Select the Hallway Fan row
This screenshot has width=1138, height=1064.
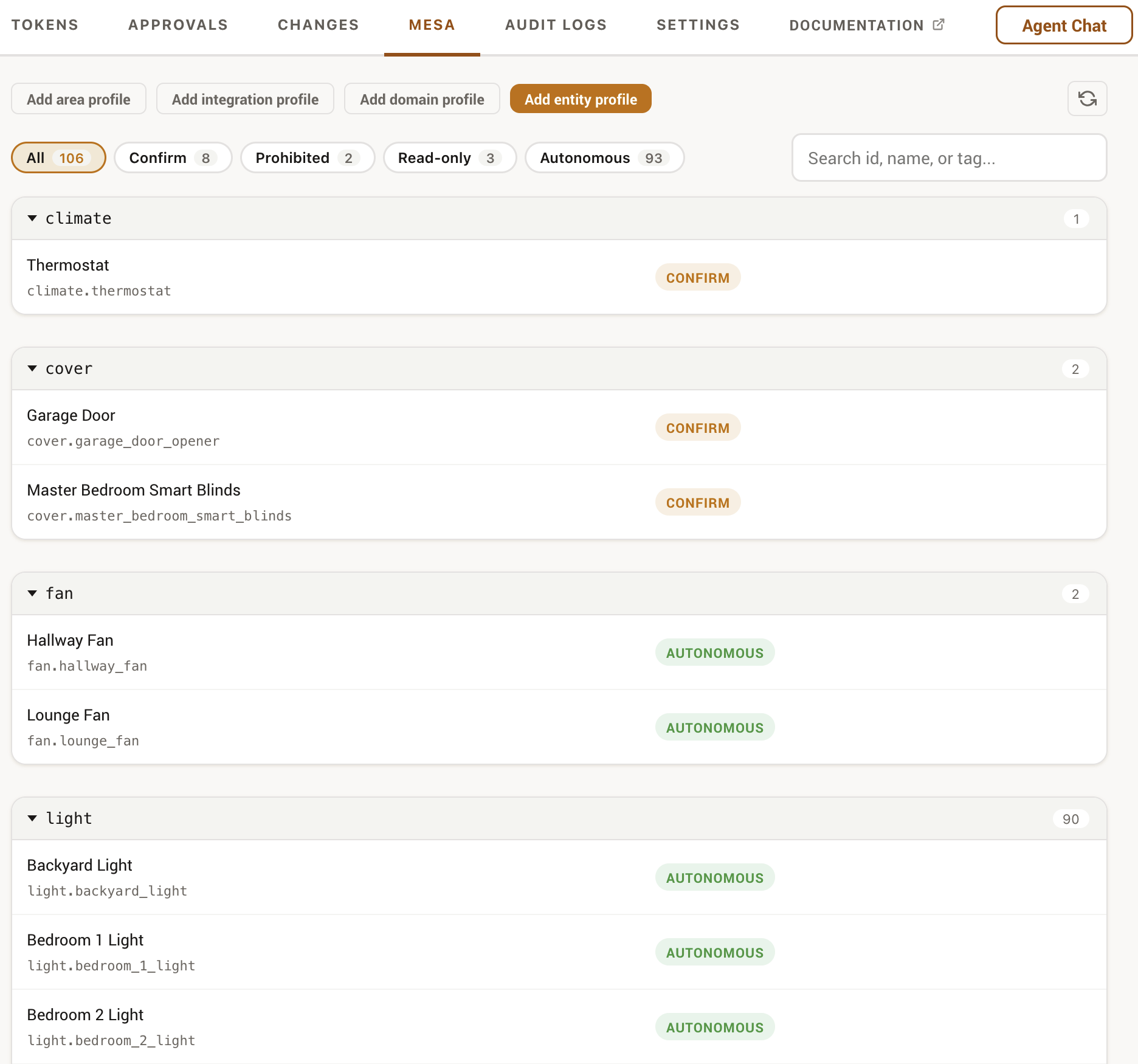coord(559,652)
